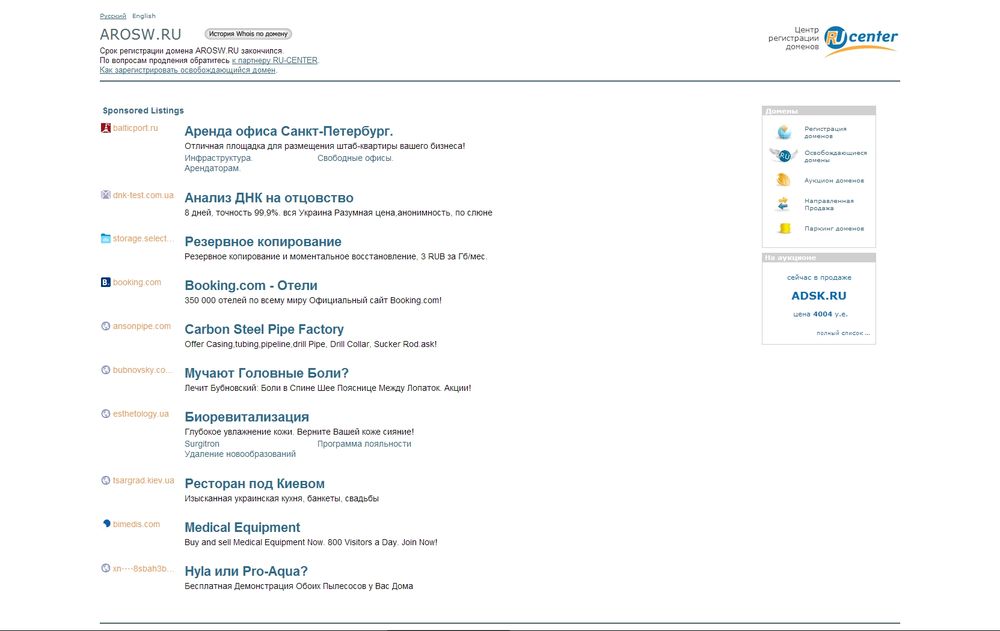Click the xn----8sbah3b globe icon

106,568
